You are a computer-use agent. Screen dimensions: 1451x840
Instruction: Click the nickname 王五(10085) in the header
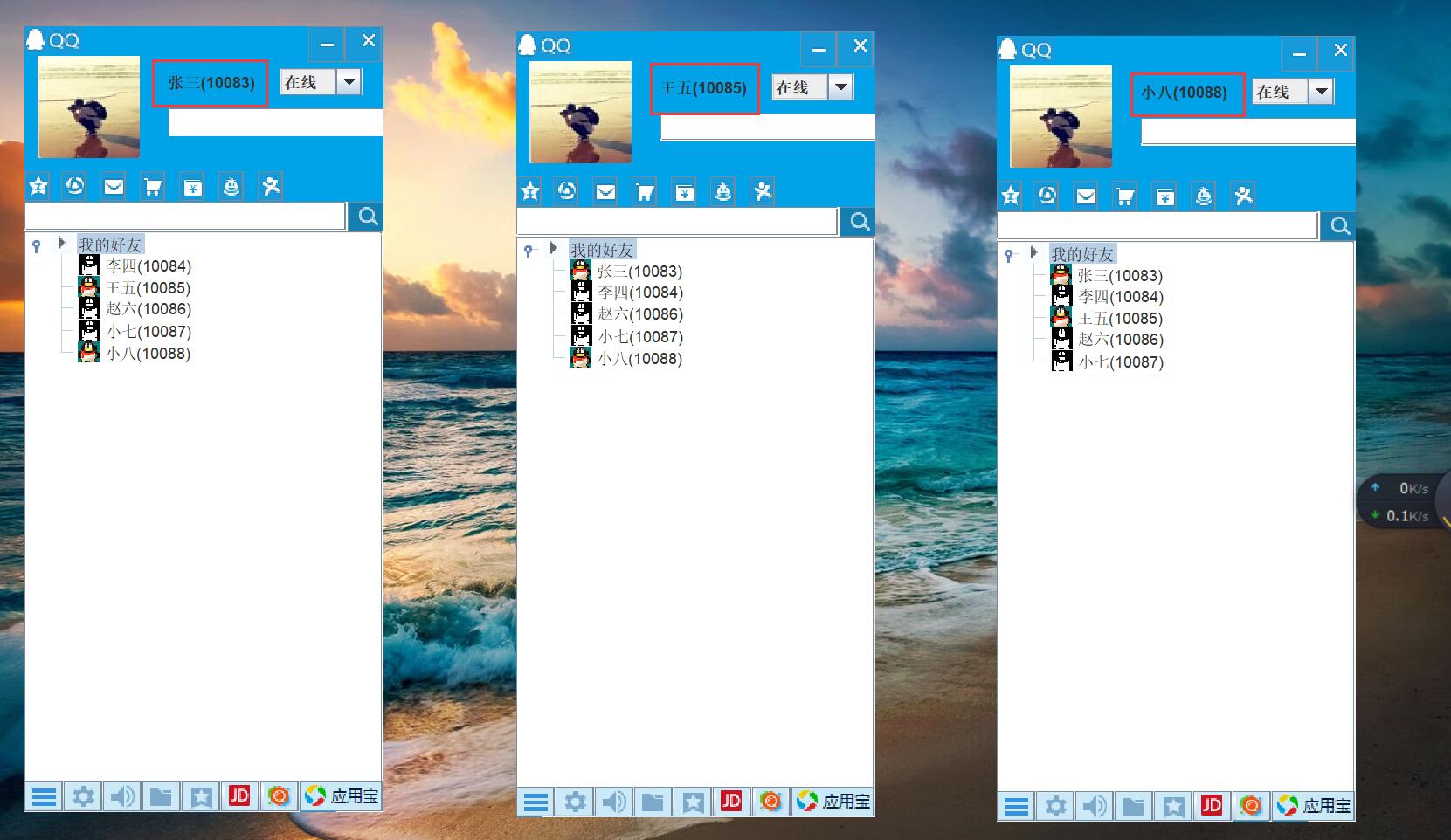(704, 88)
